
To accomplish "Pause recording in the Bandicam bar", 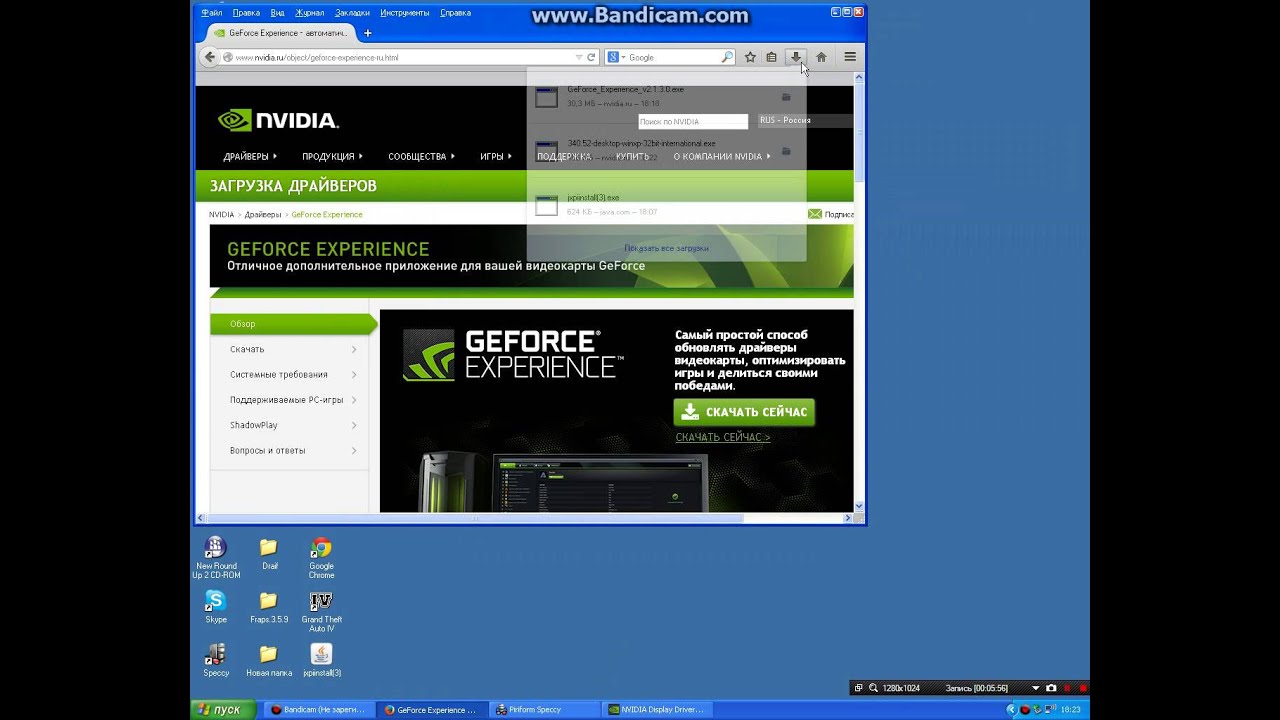I will (x=1067, y=688).
